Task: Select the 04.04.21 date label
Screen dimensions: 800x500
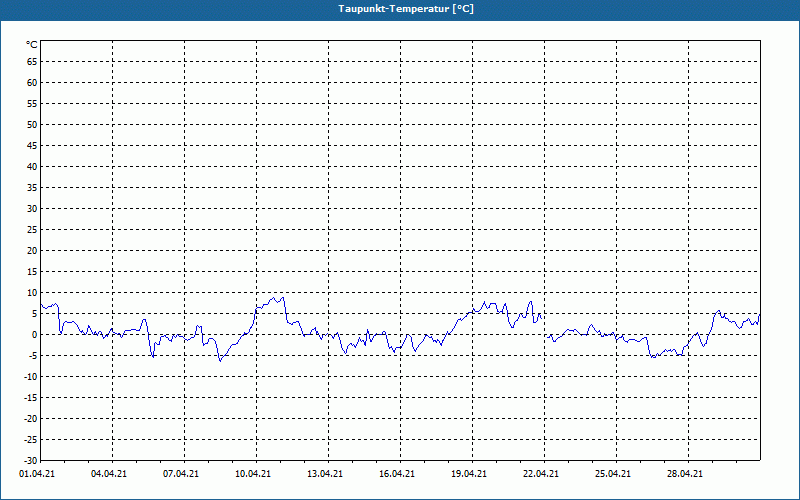Action: click(110, 474)
